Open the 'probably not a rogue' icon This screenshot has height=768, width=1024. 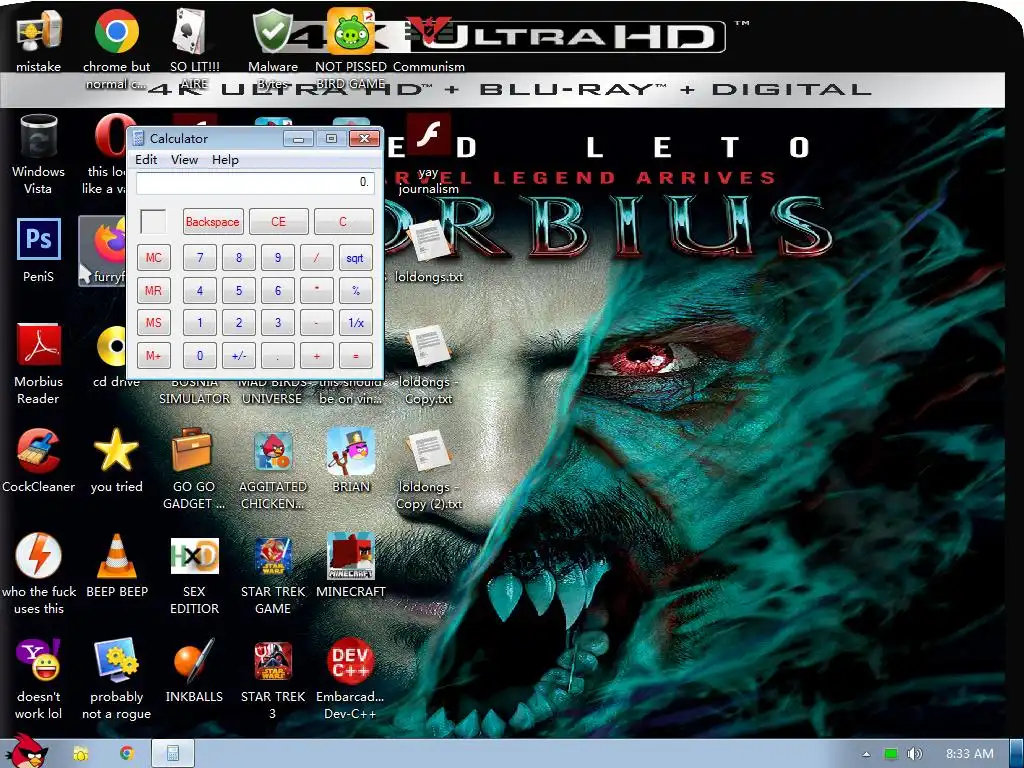coord(116,680)
